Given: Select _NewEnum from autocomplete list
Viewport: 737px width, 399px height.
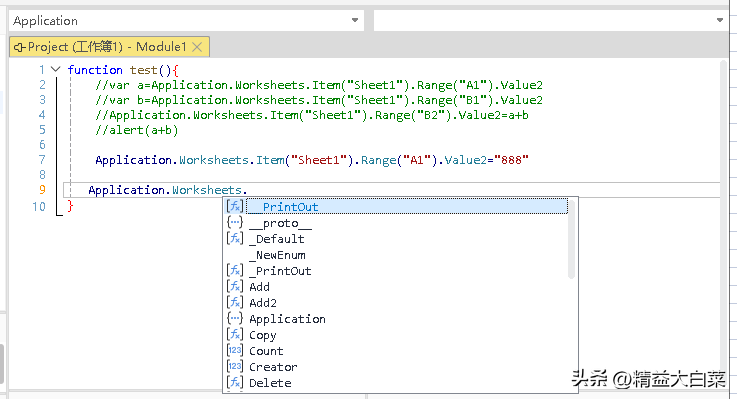Looking at the screenshot, I should tap(277, 255).
